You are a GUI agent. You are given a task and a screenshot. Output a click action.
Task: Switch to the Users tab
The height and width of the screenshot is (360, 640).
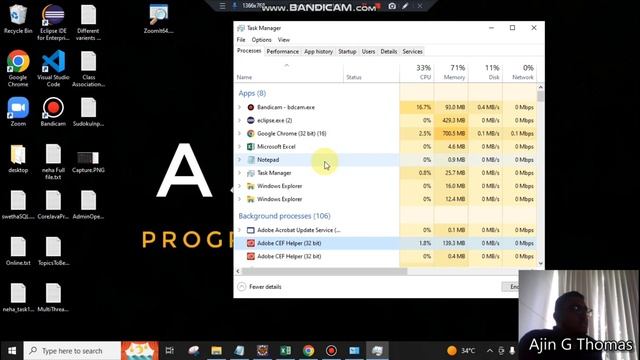coord(368,51)
